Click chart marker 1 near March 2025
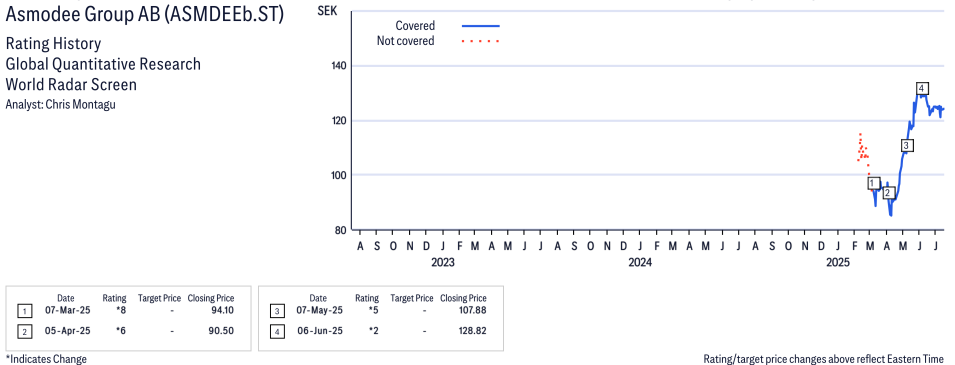This screenshot has width=955, height=365. [x=873, y=183]
